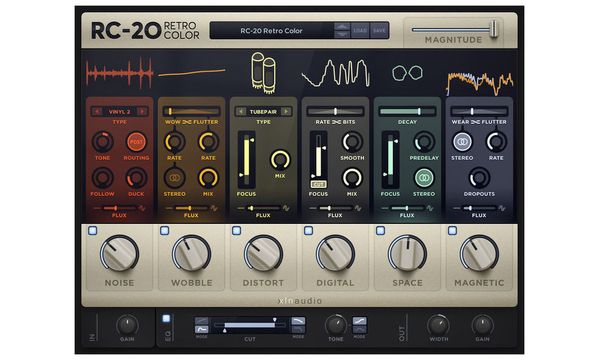Click the vacuum tube pair illustration
The height and width of the screenshot is (360, 600).
(x=263, y=72)
